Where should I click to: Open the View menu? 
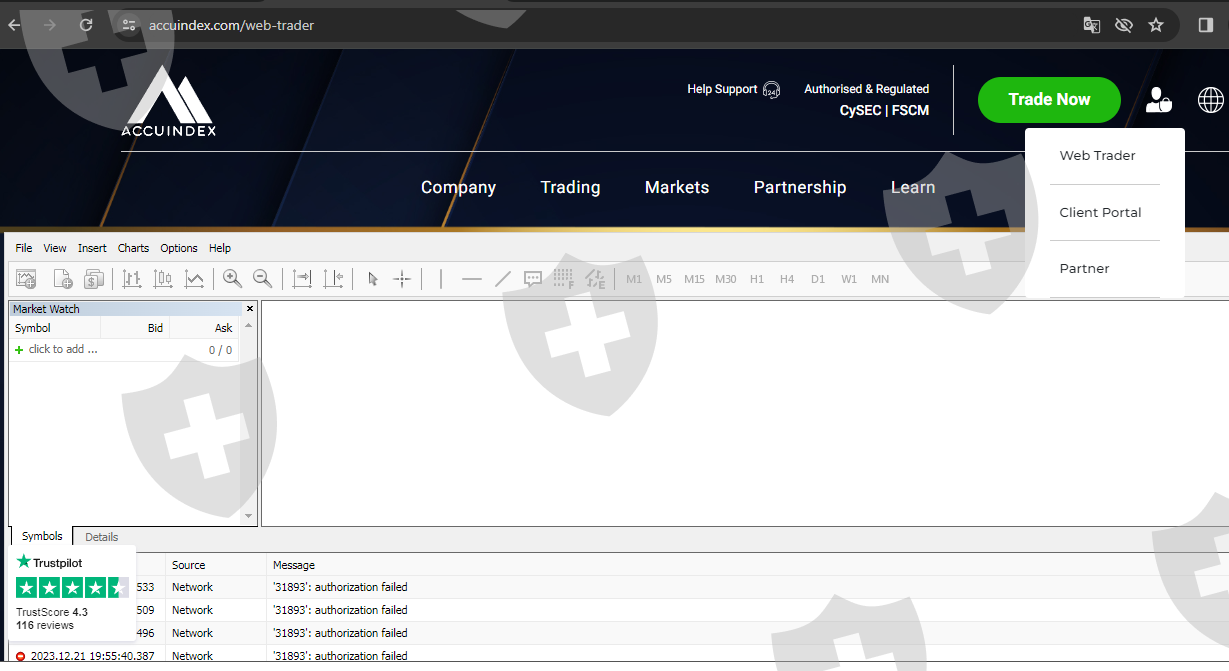55,248
